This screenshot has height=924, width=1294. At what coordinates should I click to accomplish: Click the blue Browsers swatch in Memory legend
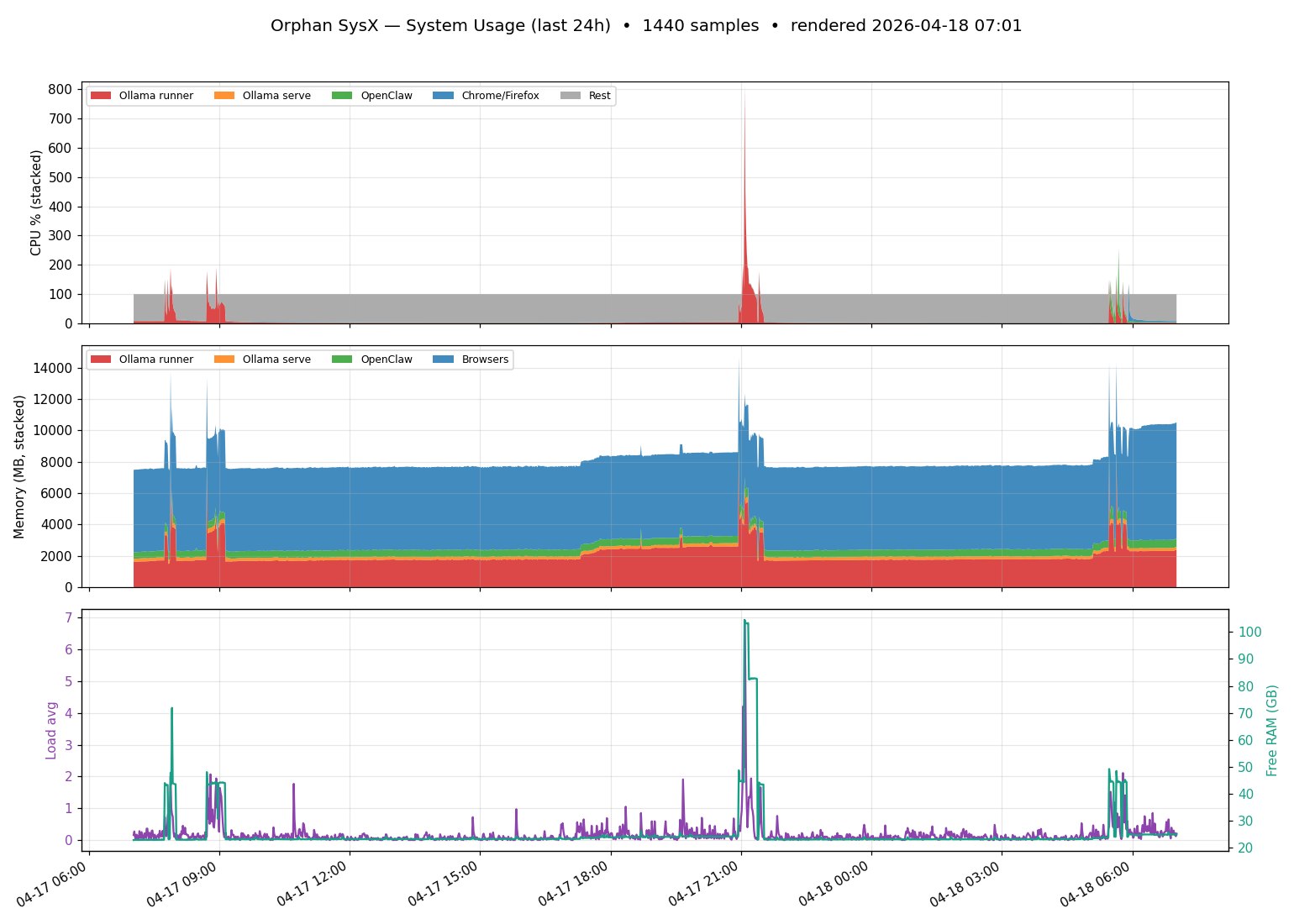click(x=443, y=360)
